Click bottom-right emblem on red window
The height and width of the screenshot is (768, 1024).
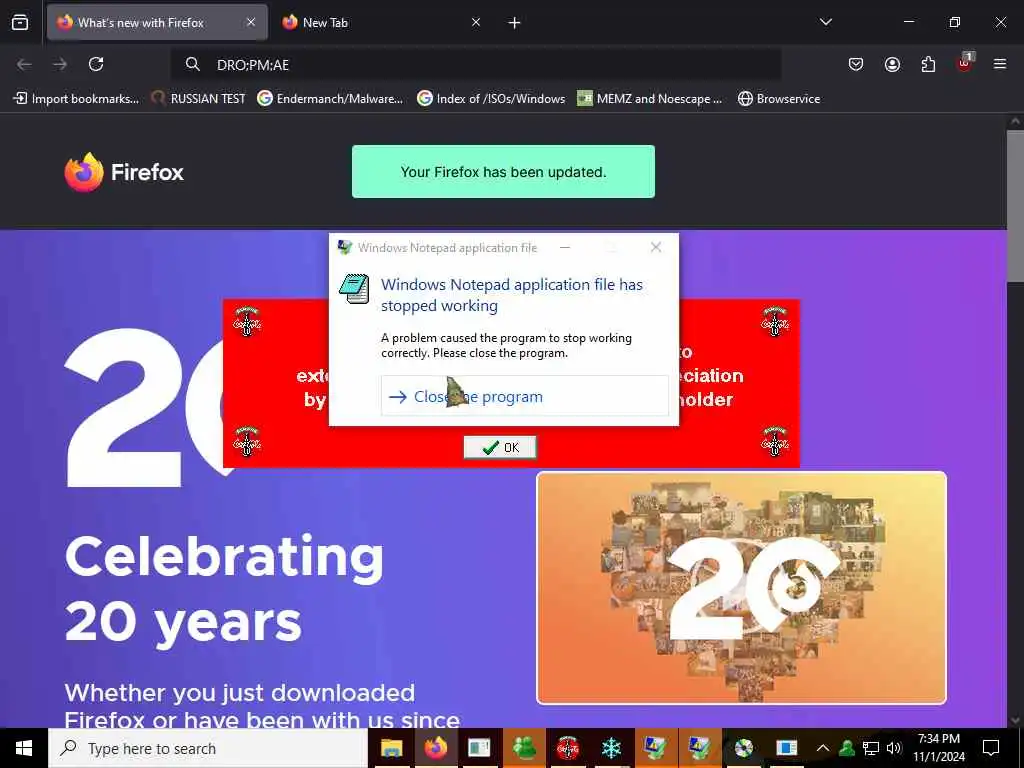pyautogui.click(x=775, y=442)
